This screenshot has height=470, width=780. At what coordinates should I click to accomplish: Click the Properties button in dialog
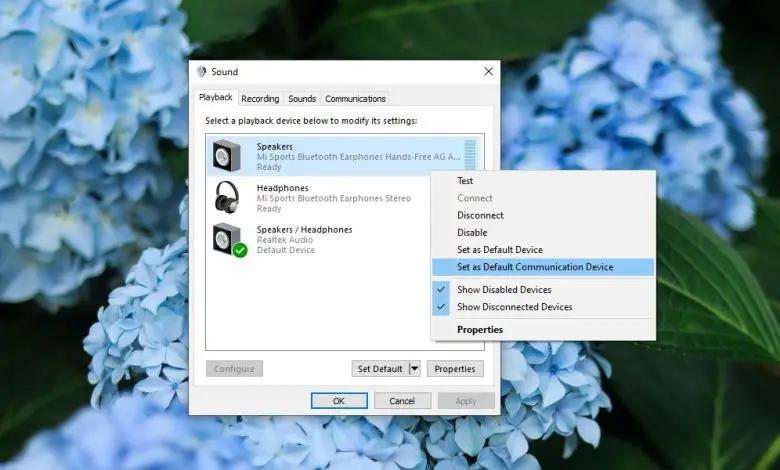(x=455, y=369)
